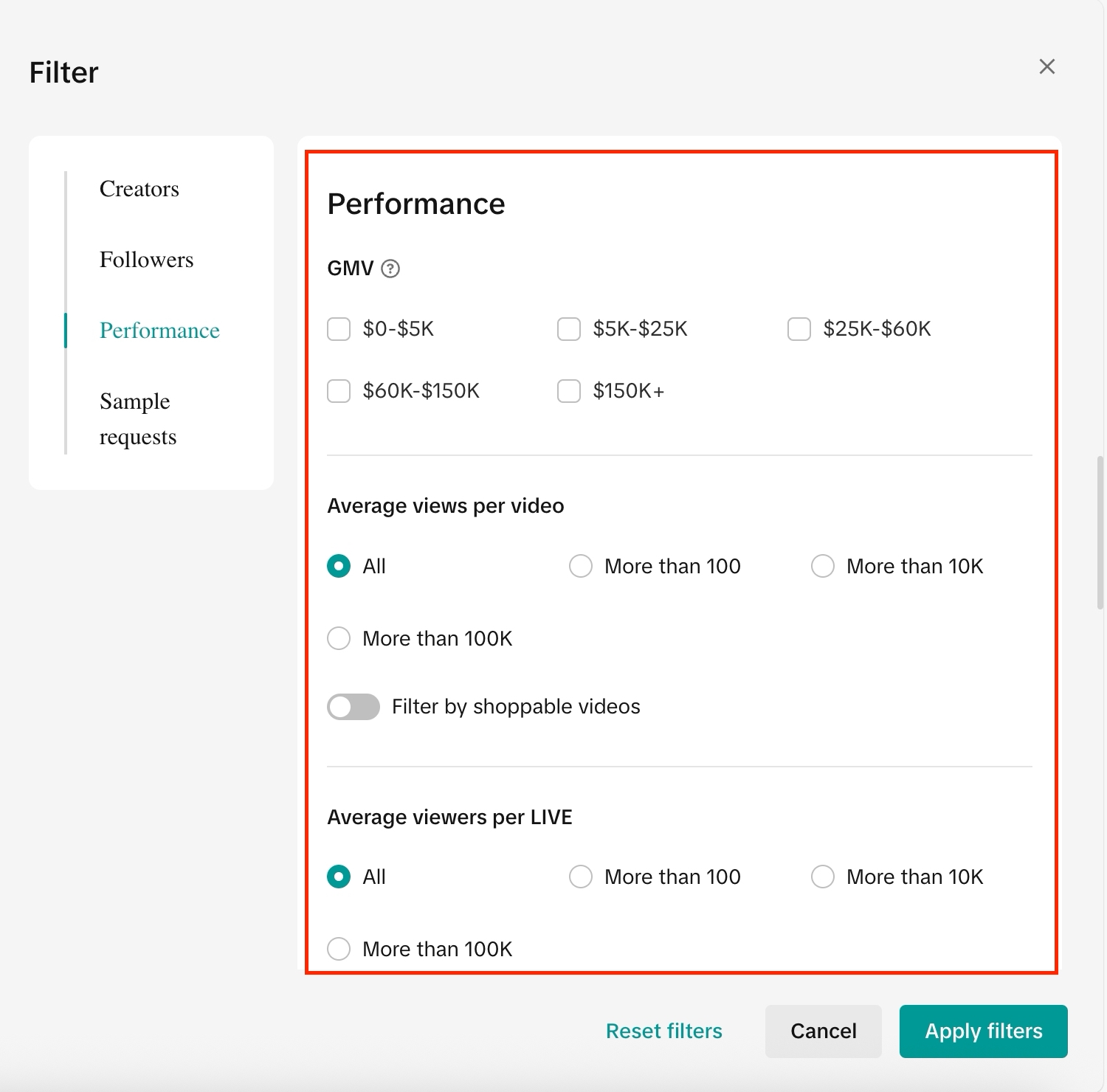Enable the $60K-$150K GMV checkbox
This screenshot has height=1092, width=1107.
pyautogui.click(x=339, y=391)
